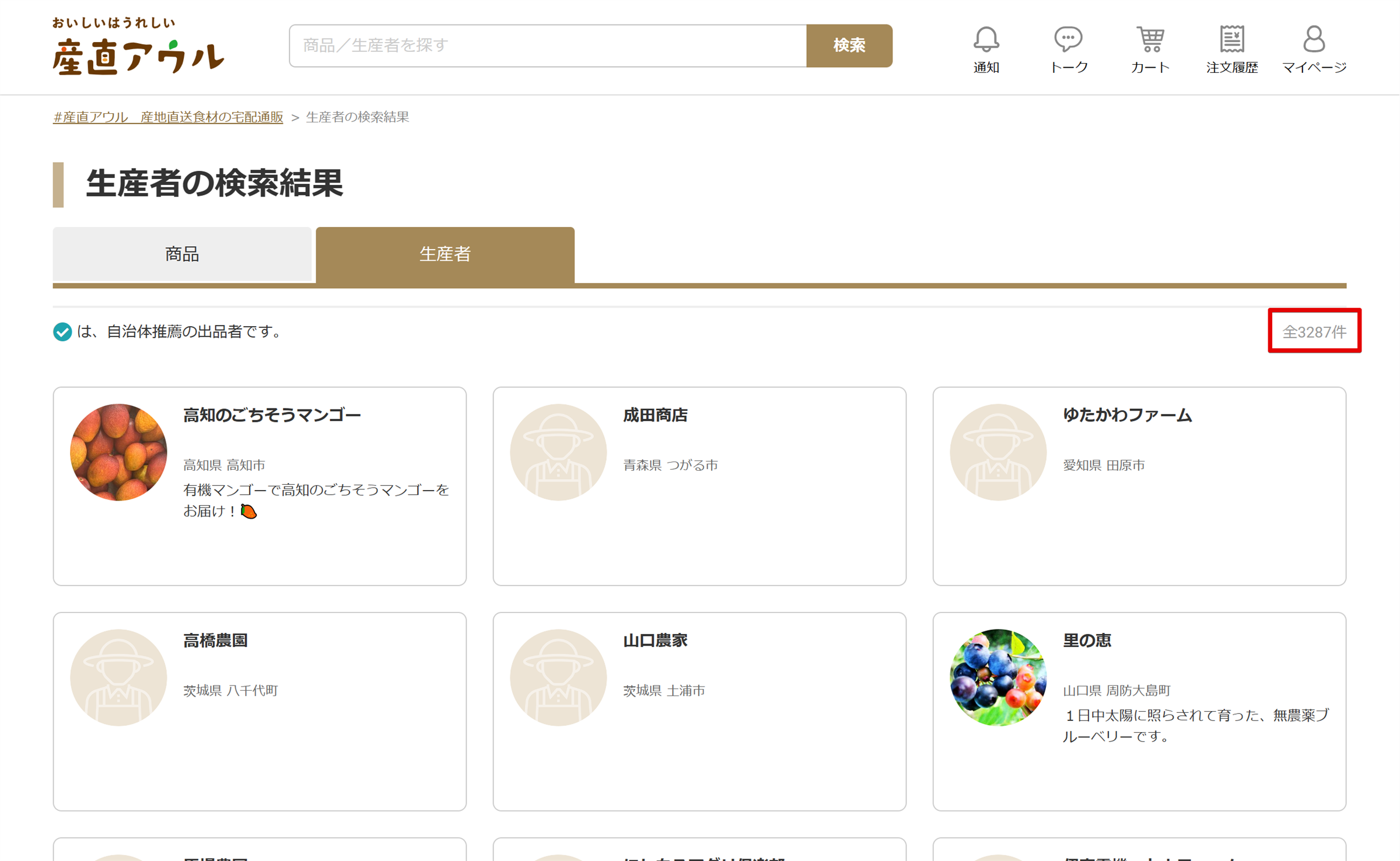This screenshot has height=861, width=1400.
Task: Open the 高橋農園 producer name
Action: coord(215,640)
